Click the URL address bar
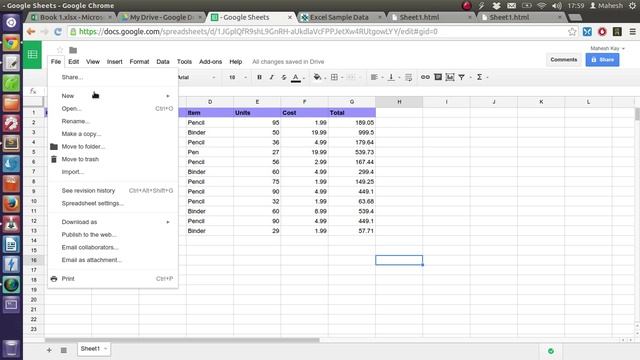 point(318,31)
